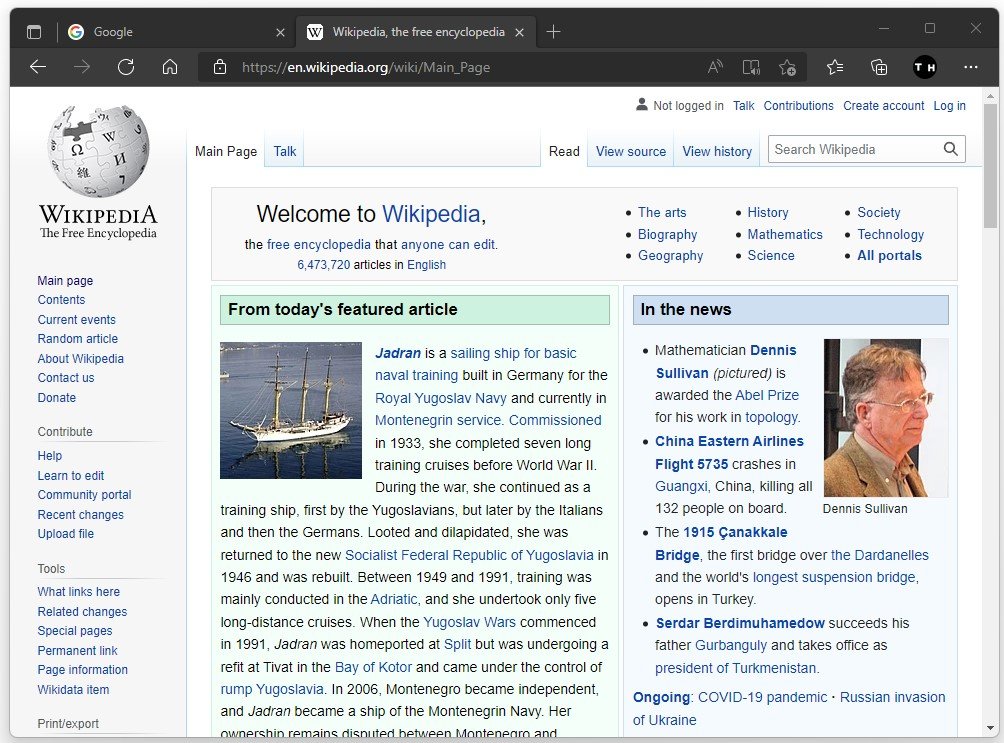Click the Not logged in user icon
This screenshot has height=743, width=1004.
(642, 104)
